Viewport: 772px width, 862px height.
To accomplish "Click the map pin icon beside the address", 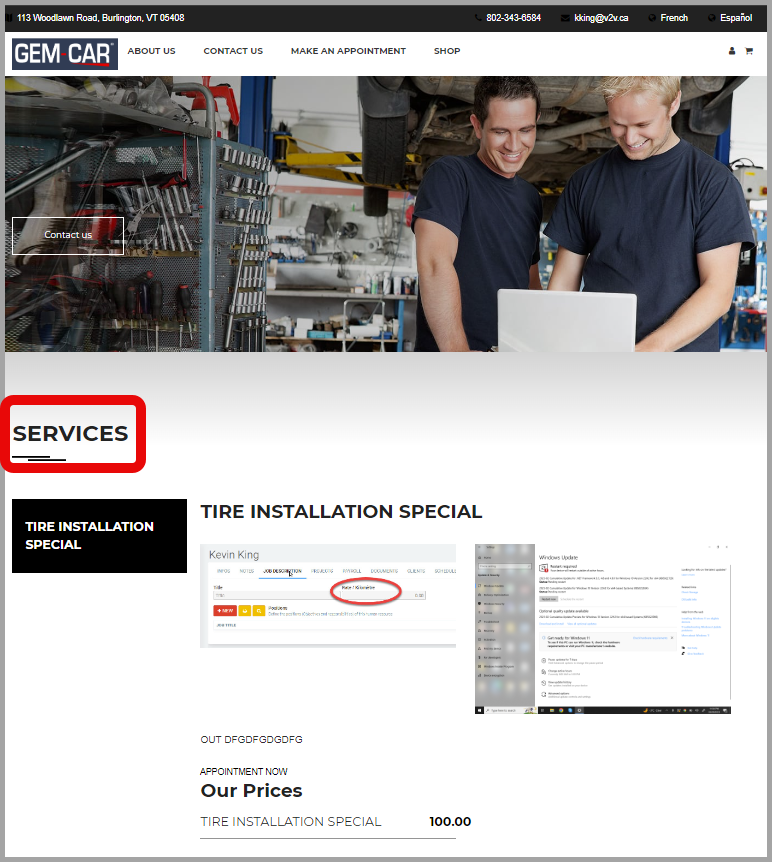I will (x=11, y=18).
